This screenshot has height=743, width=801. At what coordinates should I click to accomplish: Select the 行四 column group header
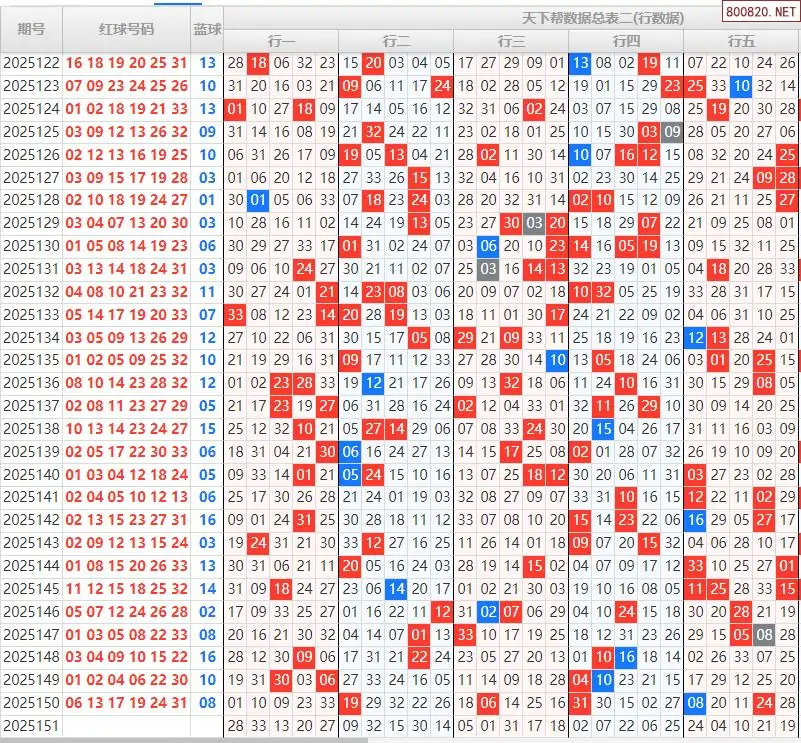point(626,40)
